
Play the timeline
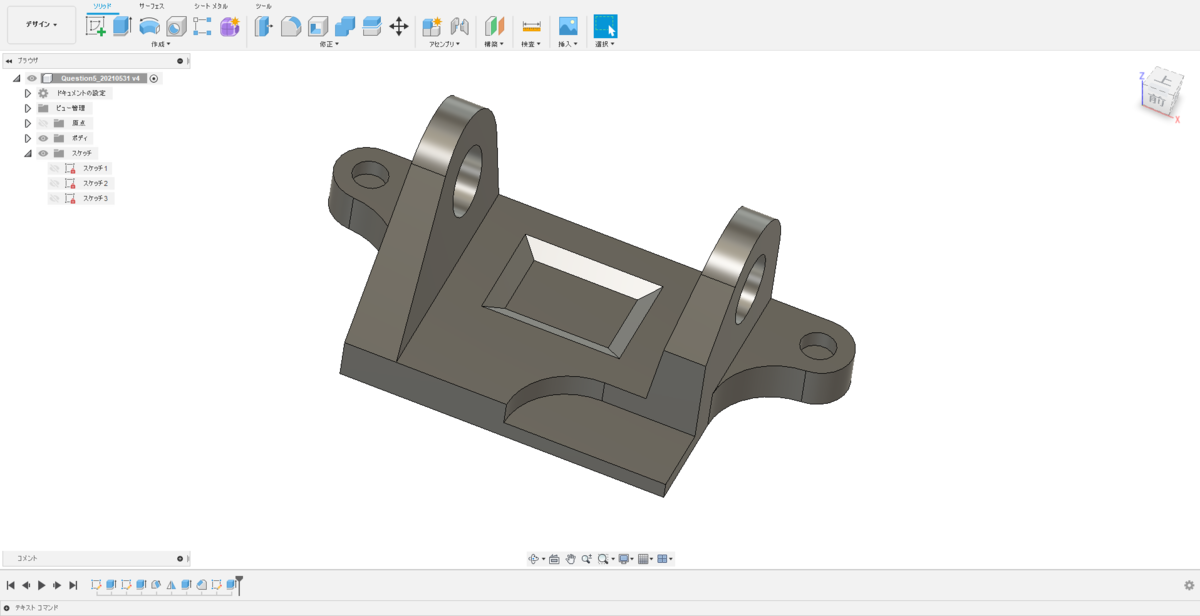pyautogui.click(x=42, y=585)
